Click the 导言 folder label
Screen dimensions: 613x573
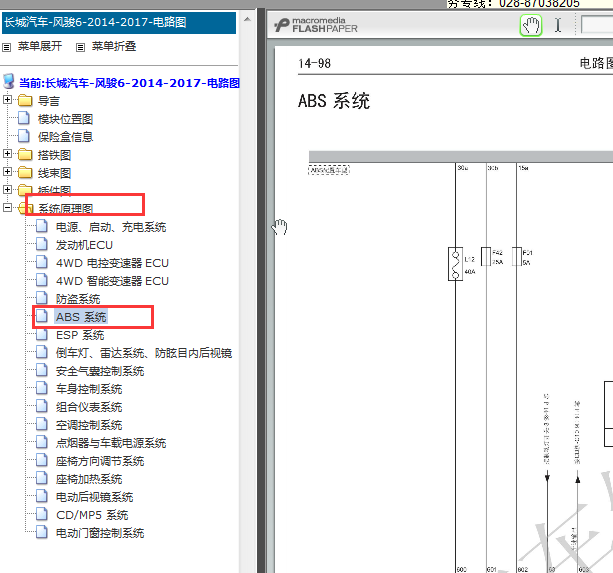coord(48,101)
